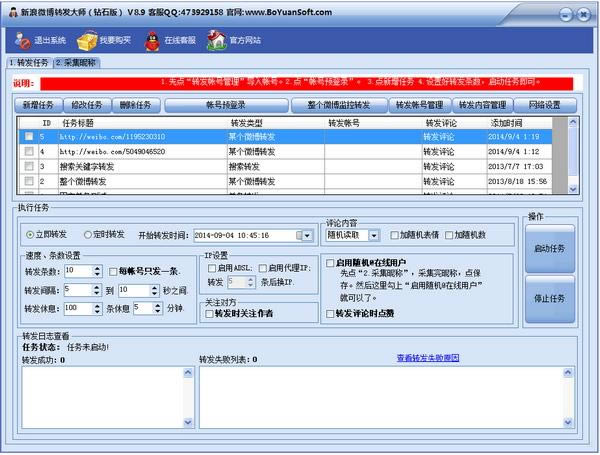The height and width of the screenshot is (455, 600).
Task: Click the 转发间隔 maximum value spinner
Action: [154, 290]
